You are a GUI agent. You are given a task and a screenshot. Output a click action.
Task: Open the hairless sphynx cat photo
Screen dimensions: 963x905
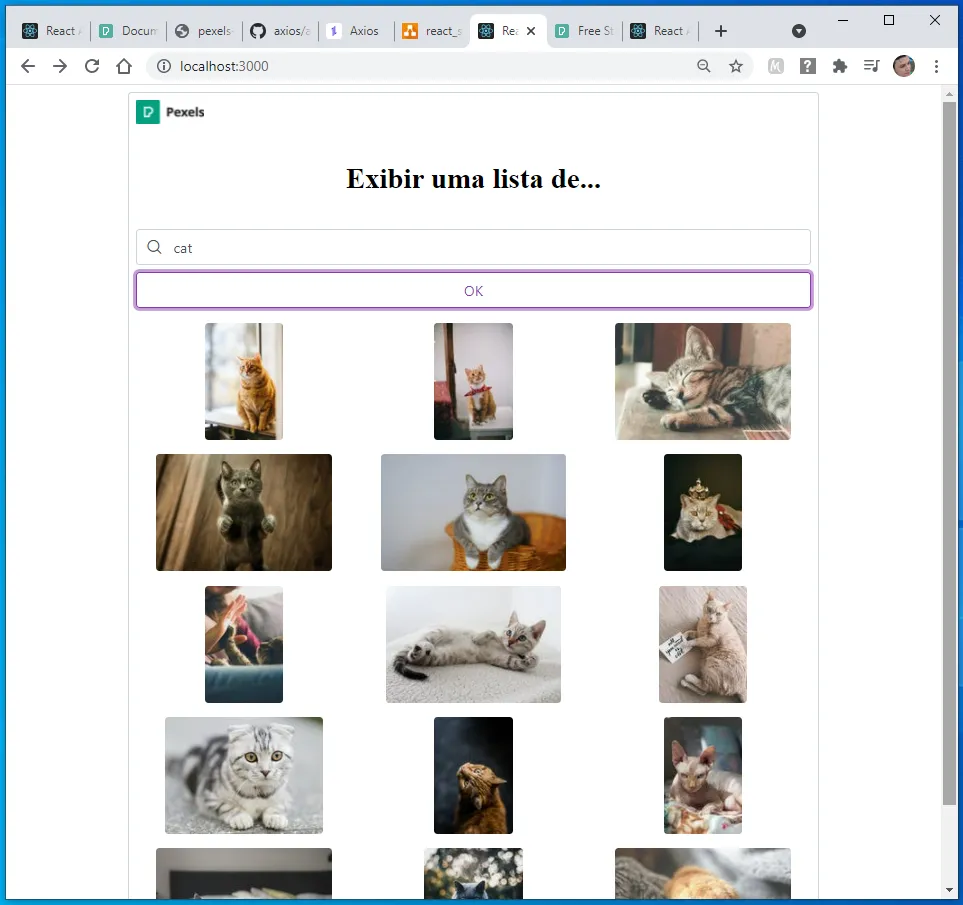pyautogui.click(x=703, y=775)
